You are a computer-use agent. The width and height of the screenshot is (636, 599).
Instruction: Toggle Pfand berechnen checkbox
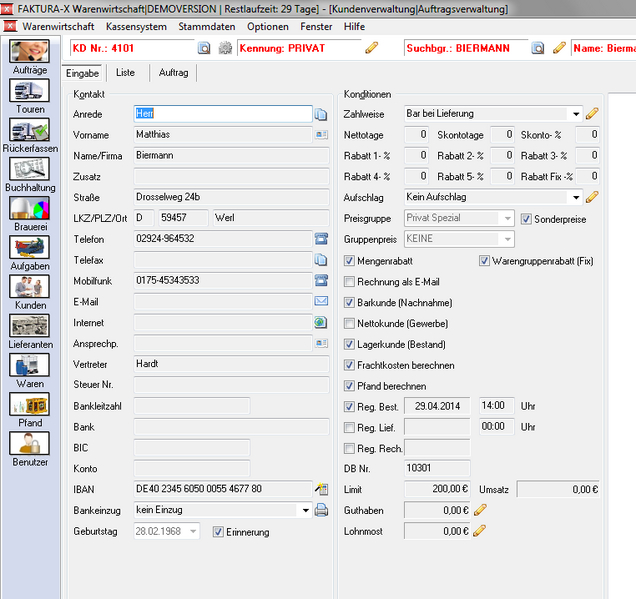[349, 386]
